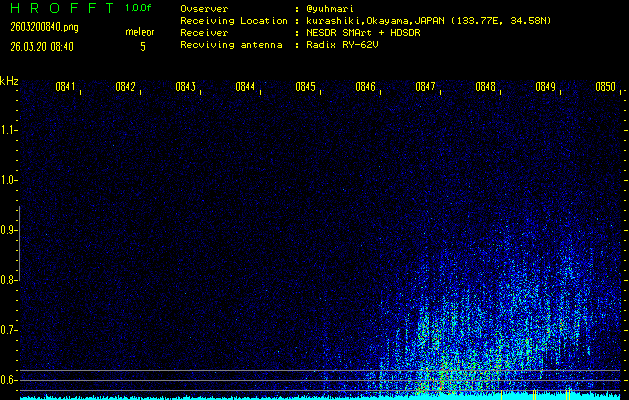The height and width of the screenshot is (400, 629).
Task: Click the Radix RY-62V antenna text
Action: [x=342, y=45]
